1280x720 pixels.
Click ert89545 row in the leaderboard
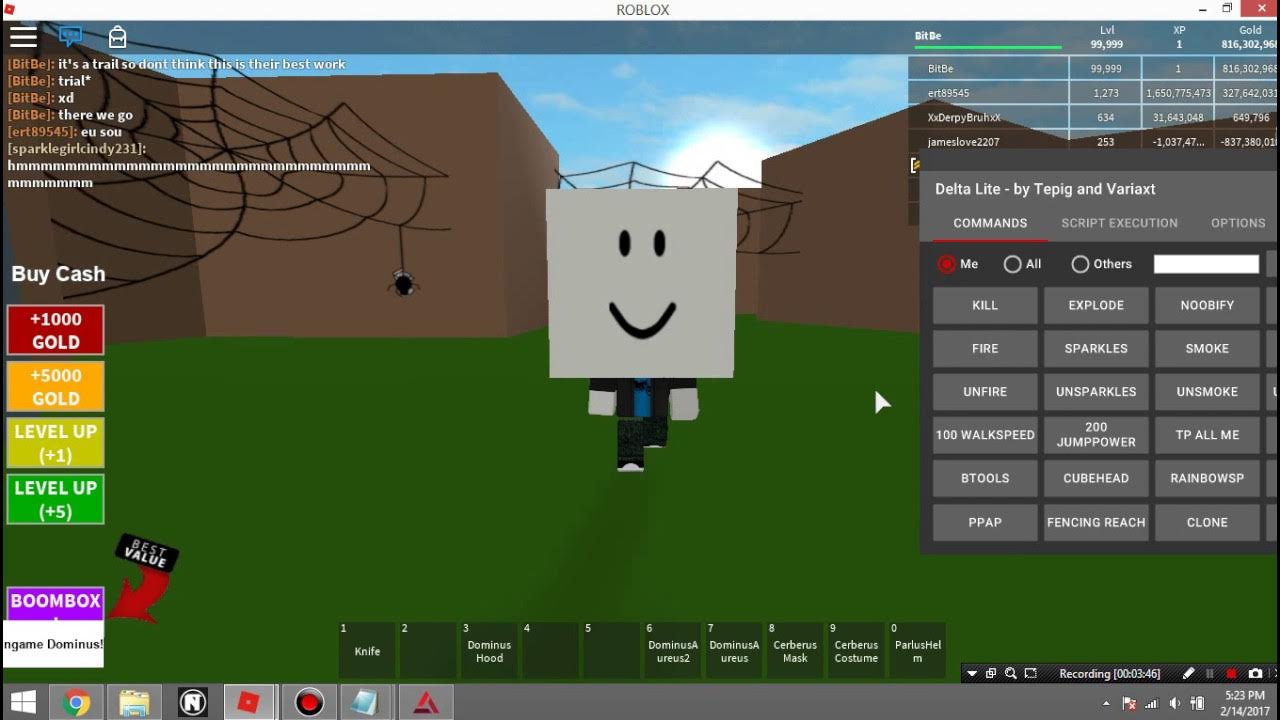point(1094,93)
